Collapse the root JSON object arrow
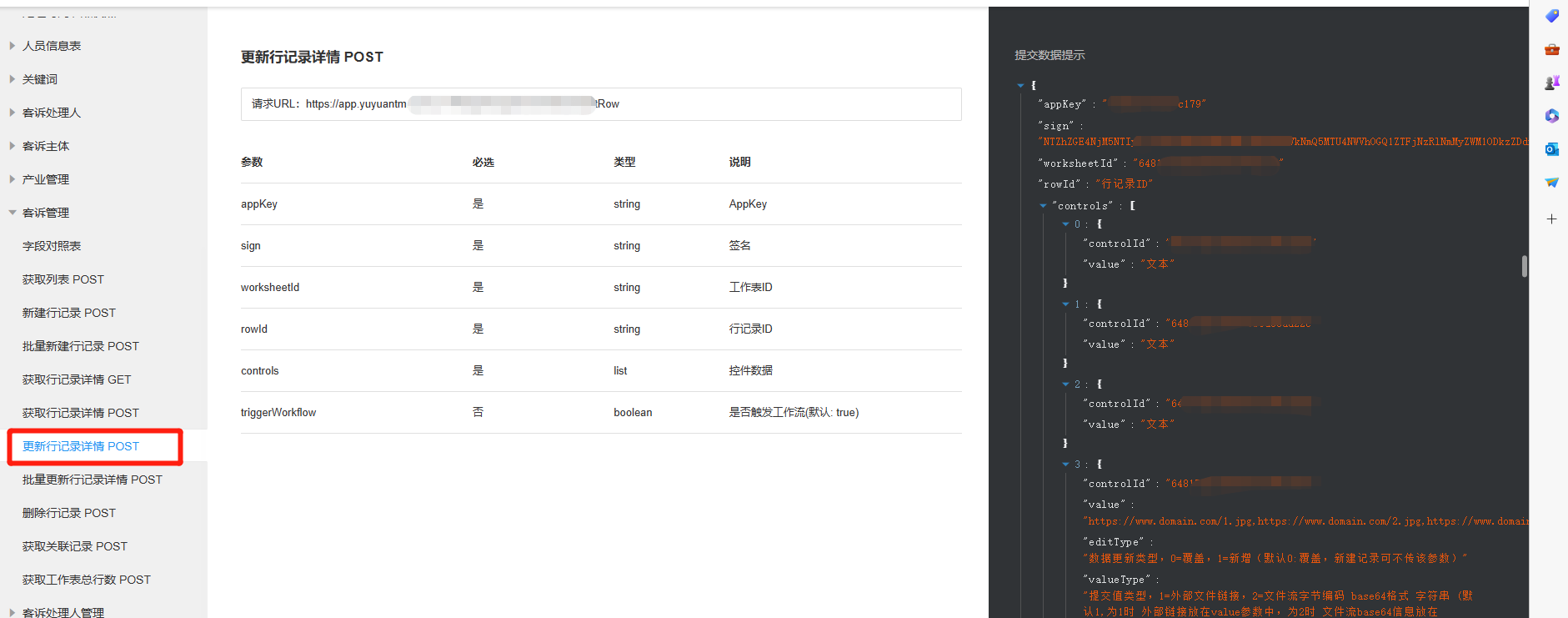The width and height of the screenshot is (1568, 618). tap(1020, 86)
